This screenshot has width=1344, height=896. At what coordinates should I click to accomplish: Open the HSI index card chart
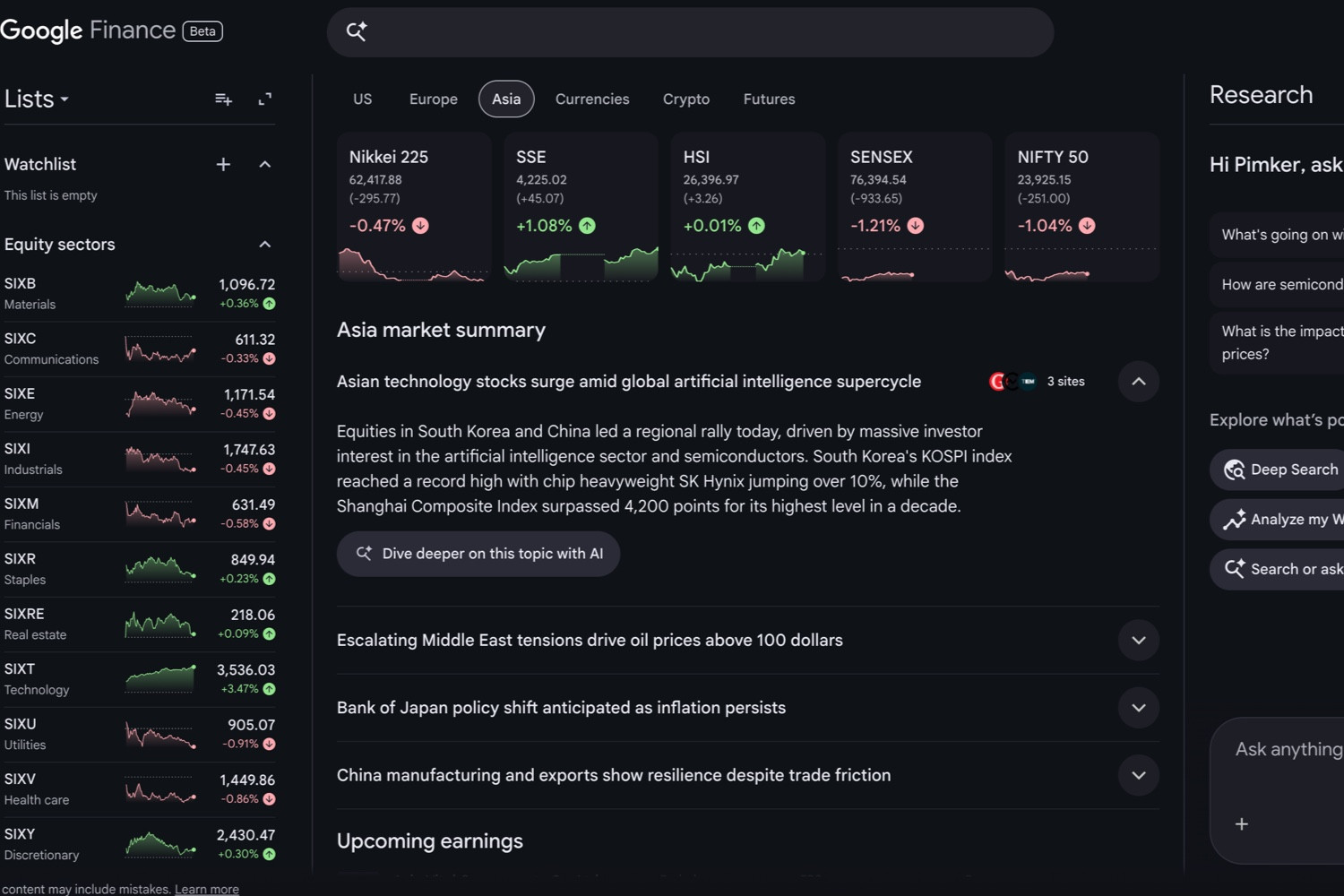[748, 207]
